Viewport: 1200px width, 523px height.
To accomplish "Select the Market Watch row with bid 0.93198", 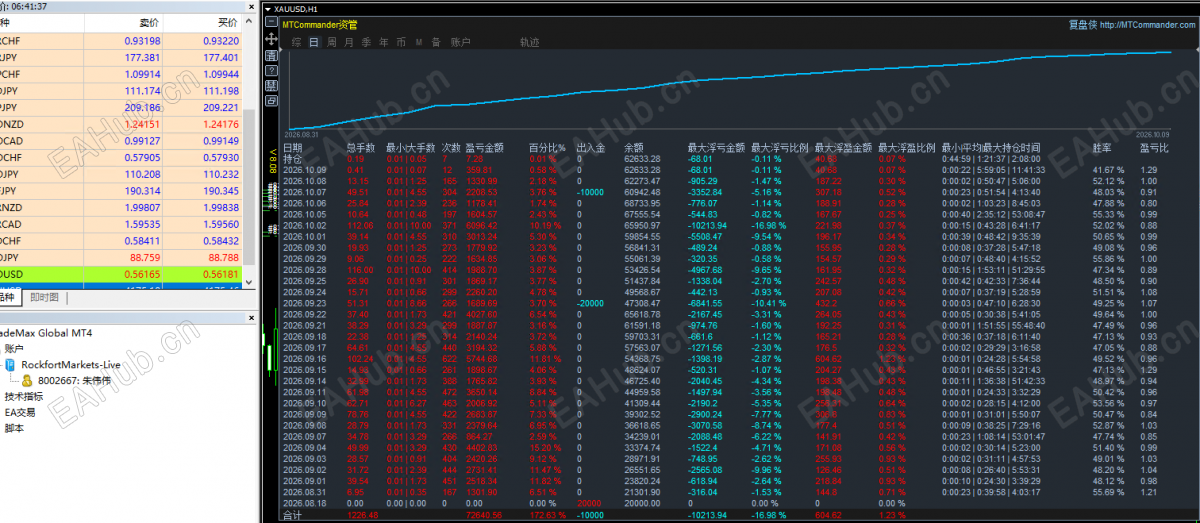I will [121, 41].
